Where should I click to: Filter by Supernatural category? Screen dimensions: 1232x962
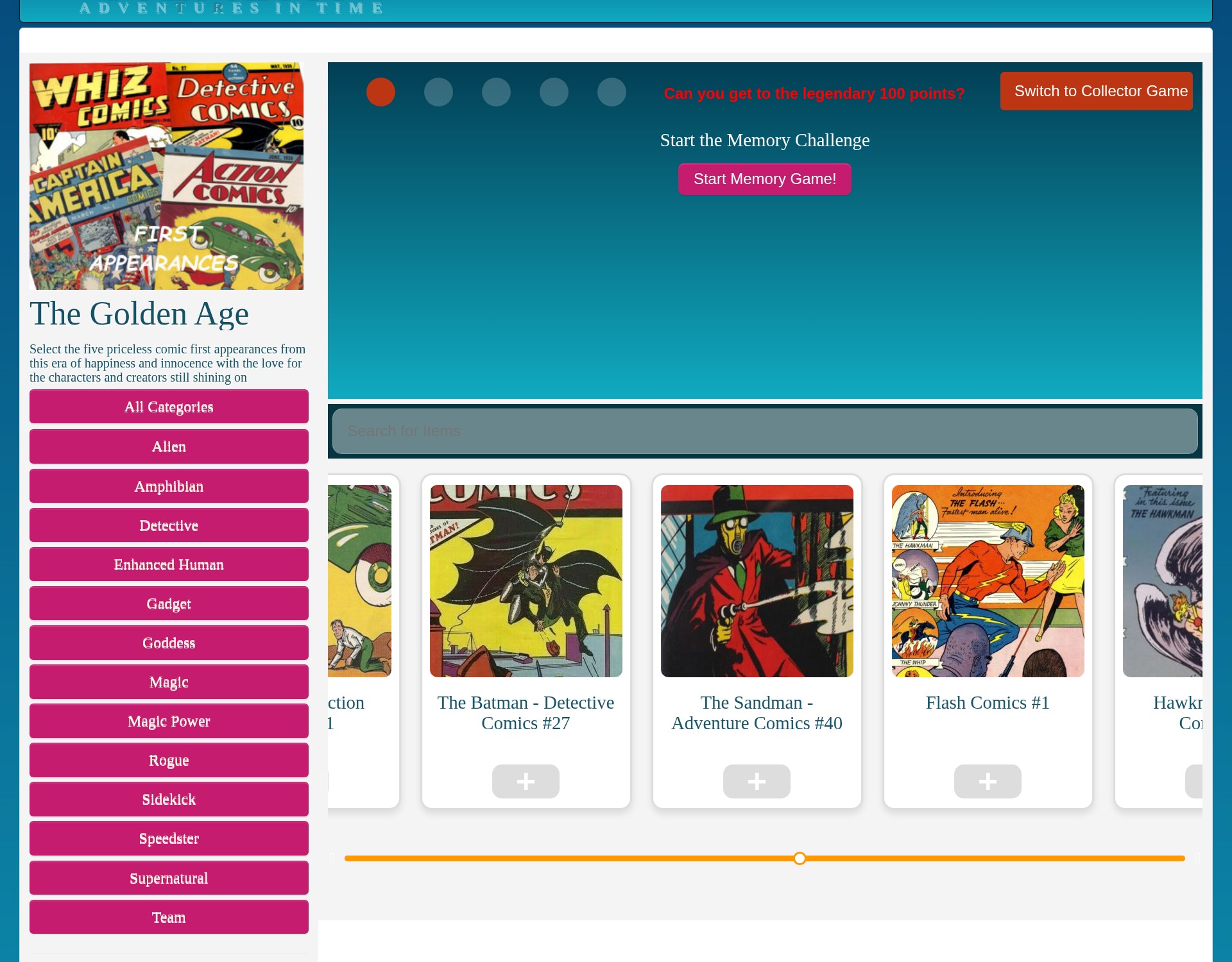coord(169,878)
